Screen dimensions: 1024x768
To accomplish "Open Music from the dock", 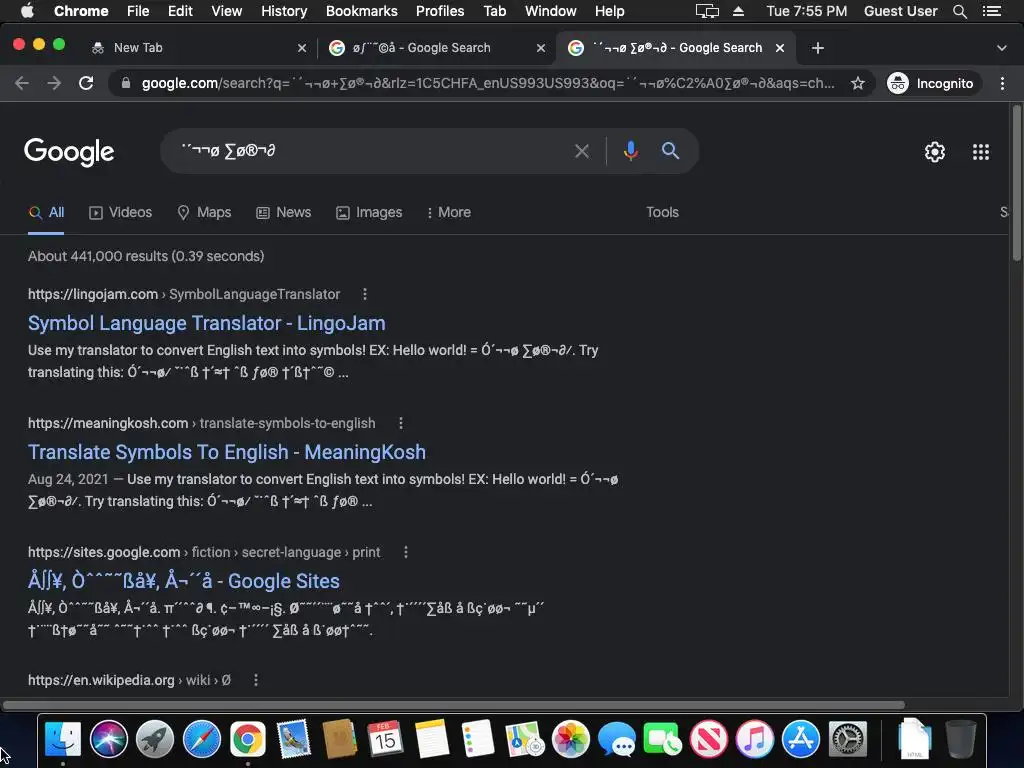I will [x=755, y=740].
